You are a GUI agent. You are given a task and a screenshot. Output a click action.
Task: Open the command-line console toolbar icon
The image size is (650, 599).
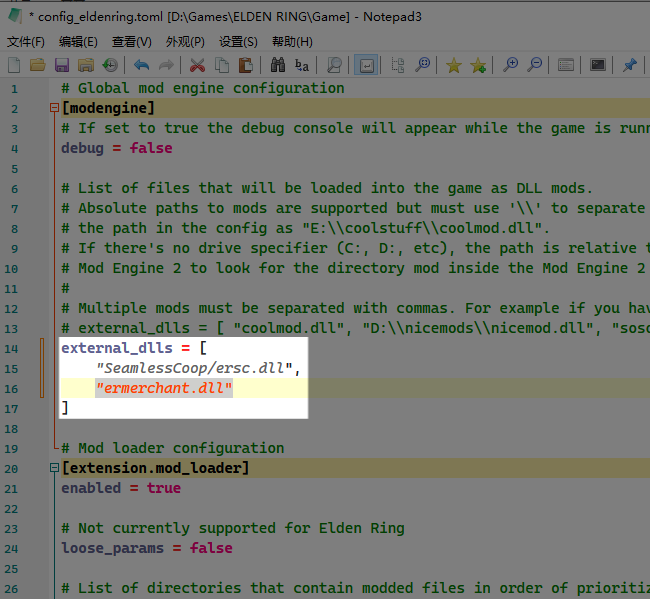coord(598,65)
